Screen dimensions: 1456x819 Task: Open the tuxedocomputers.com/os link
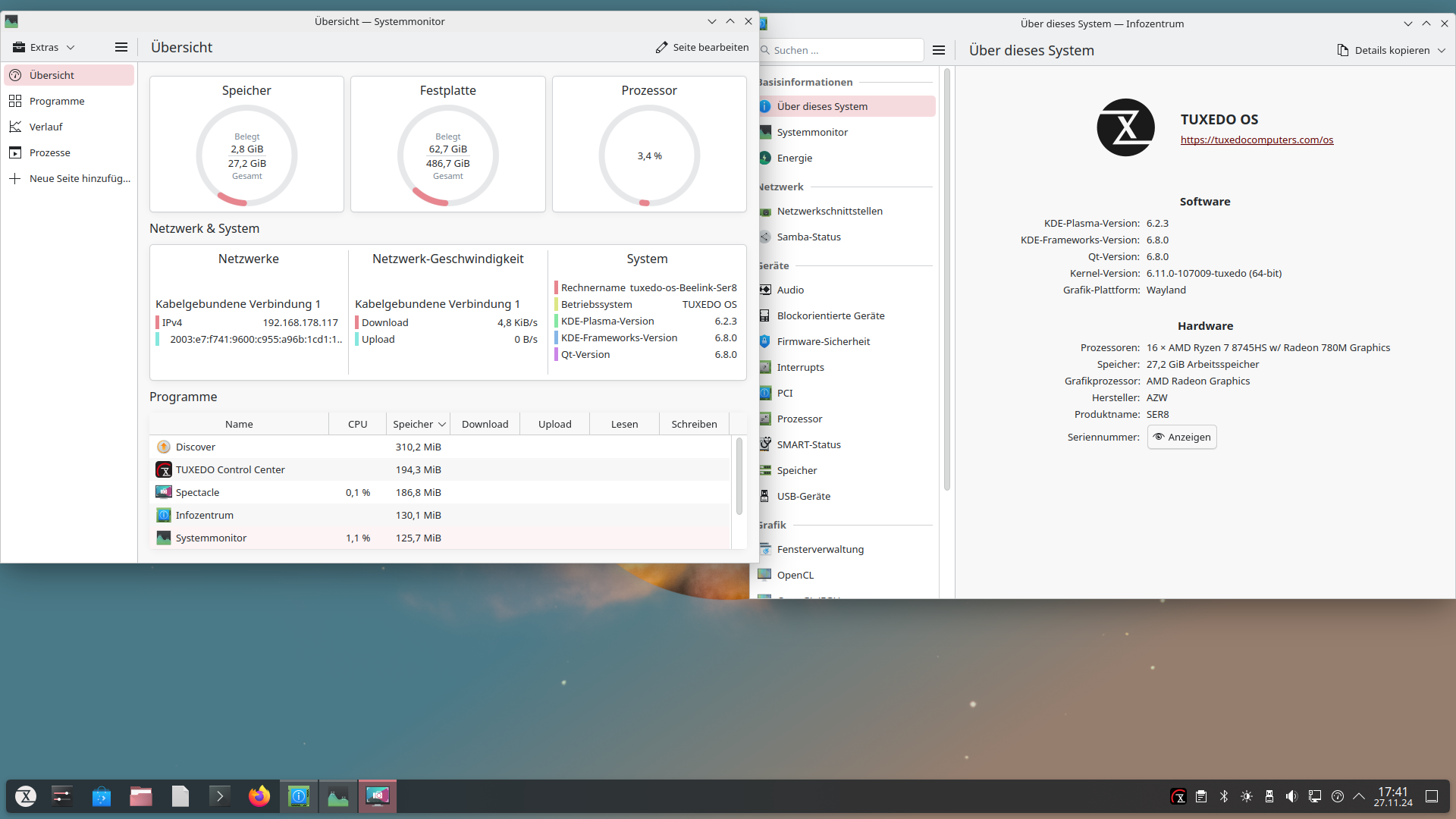[1257, 140]
